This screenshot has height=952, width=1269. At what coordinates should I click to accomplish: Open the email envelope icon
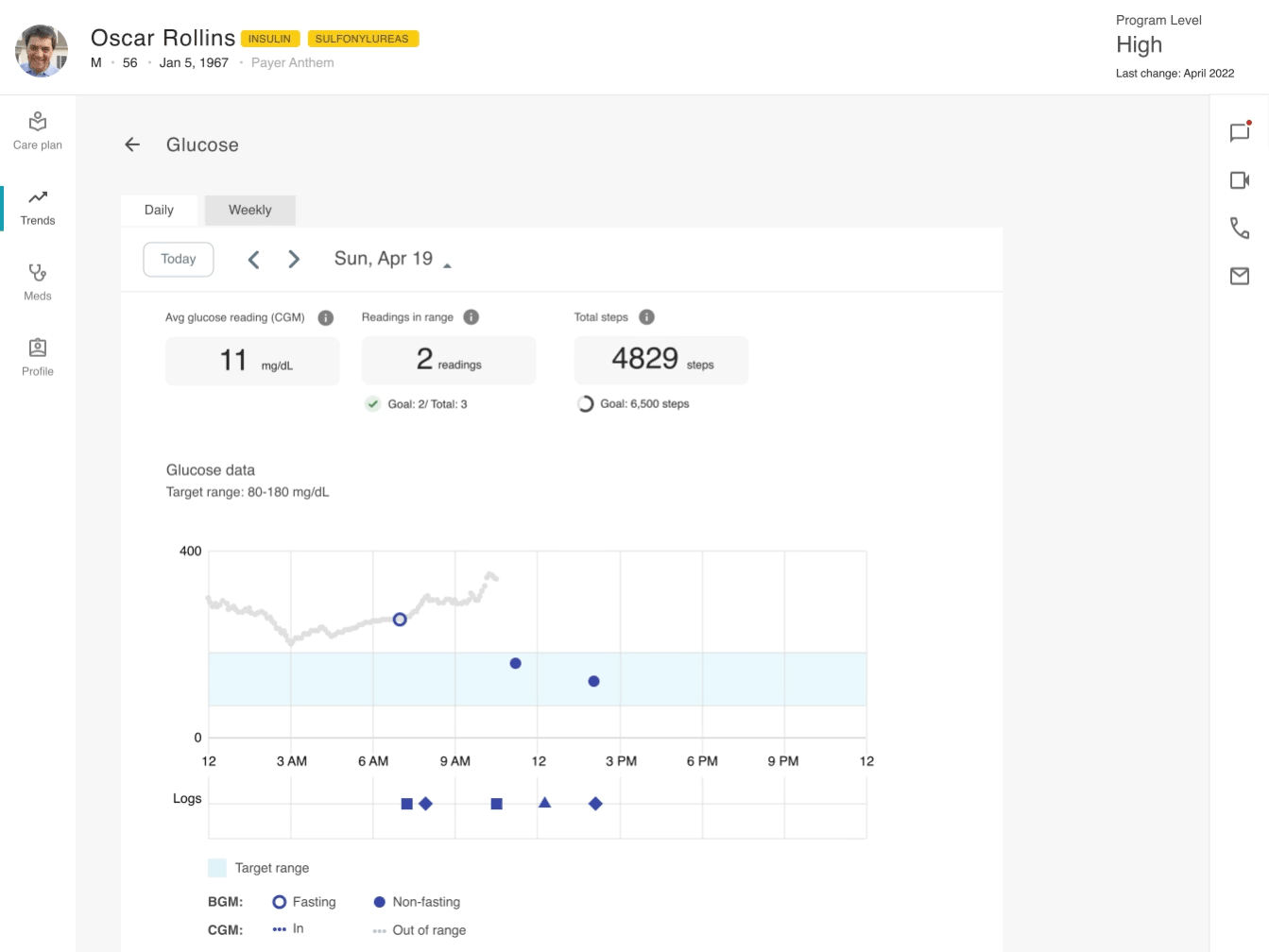pos(1240,276)
